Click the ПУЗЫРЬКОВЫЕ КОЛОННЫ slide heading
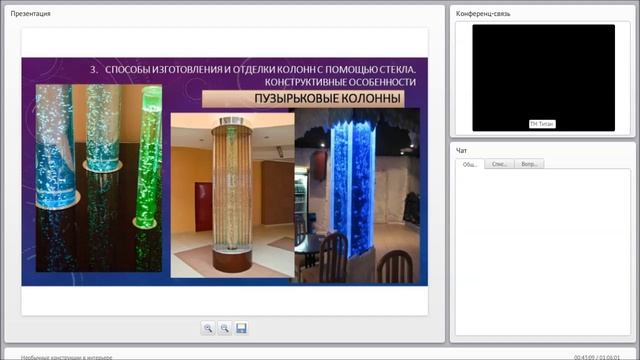The height and width of the screenshot is (360, 640). click(327, 99)
